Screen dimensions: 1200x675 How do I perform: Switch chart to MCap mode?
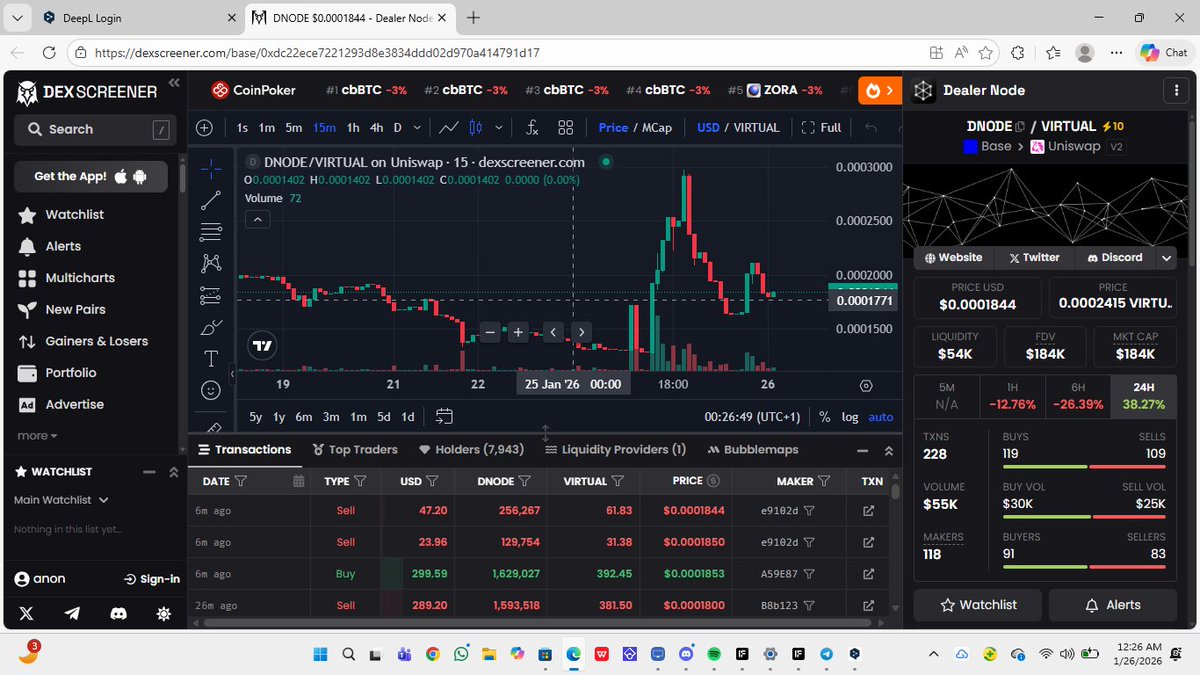[x=657, y=128]
